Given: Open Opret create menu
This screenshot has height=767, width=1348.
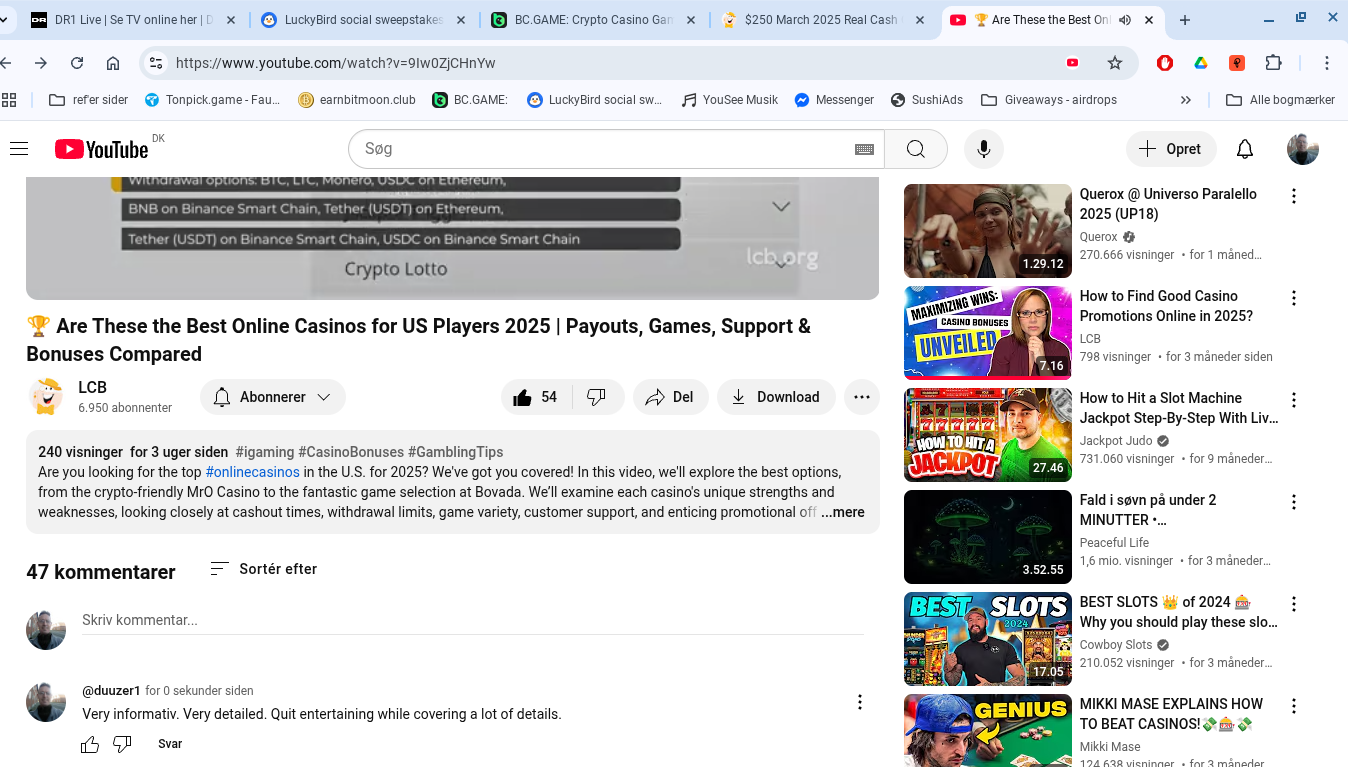Looking at the screenshot, I should click(x=1171, y=149).
